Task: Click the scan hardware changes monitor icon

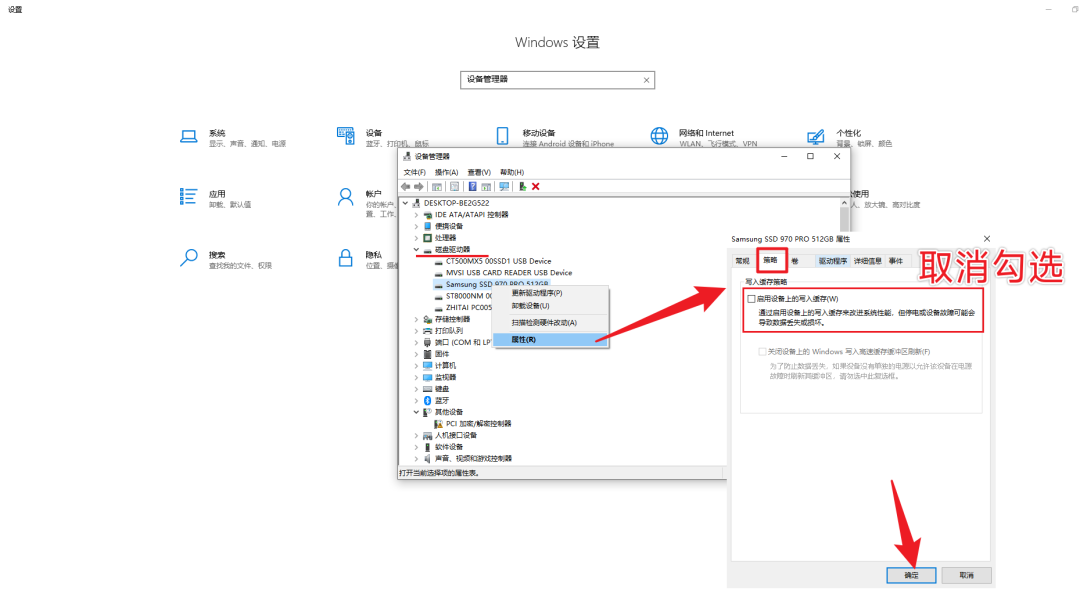Action: point(504,186)
